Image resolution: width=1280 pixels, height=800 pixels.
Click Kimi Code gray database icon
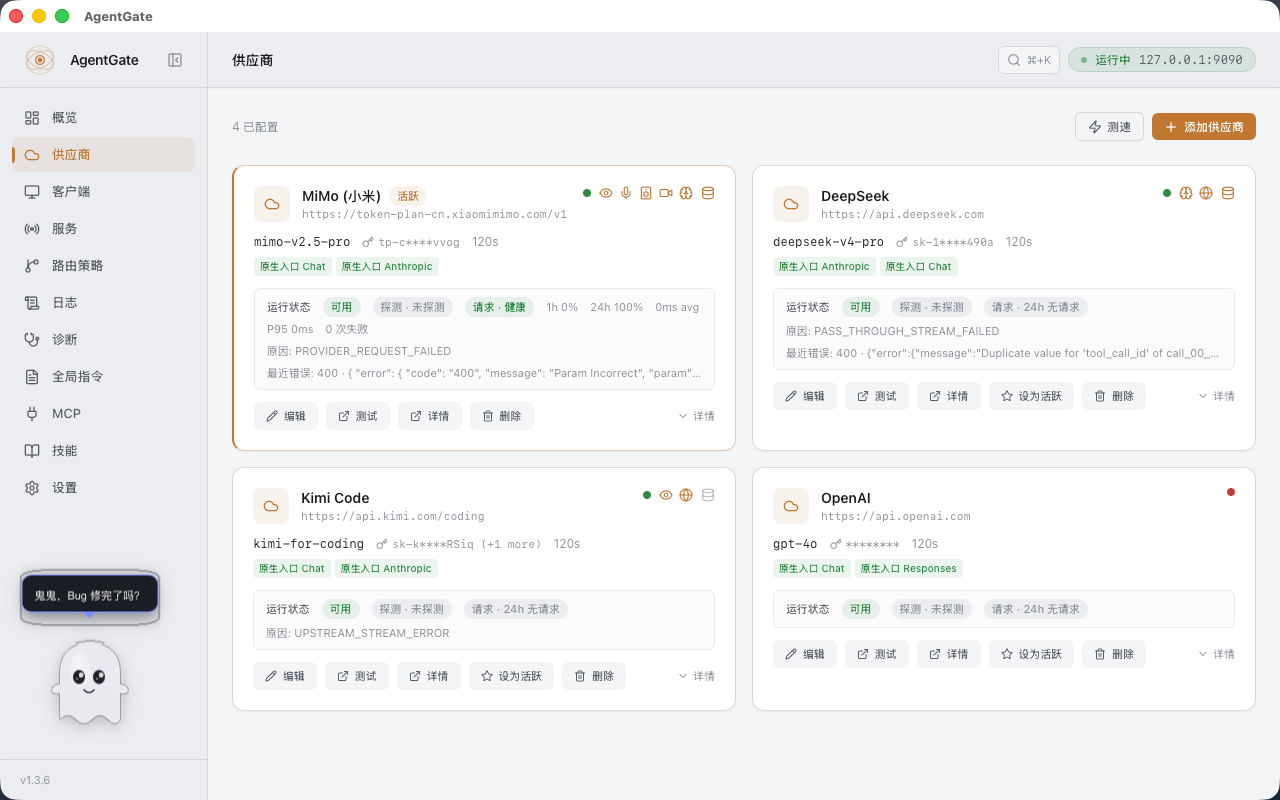tap(708, 495)
